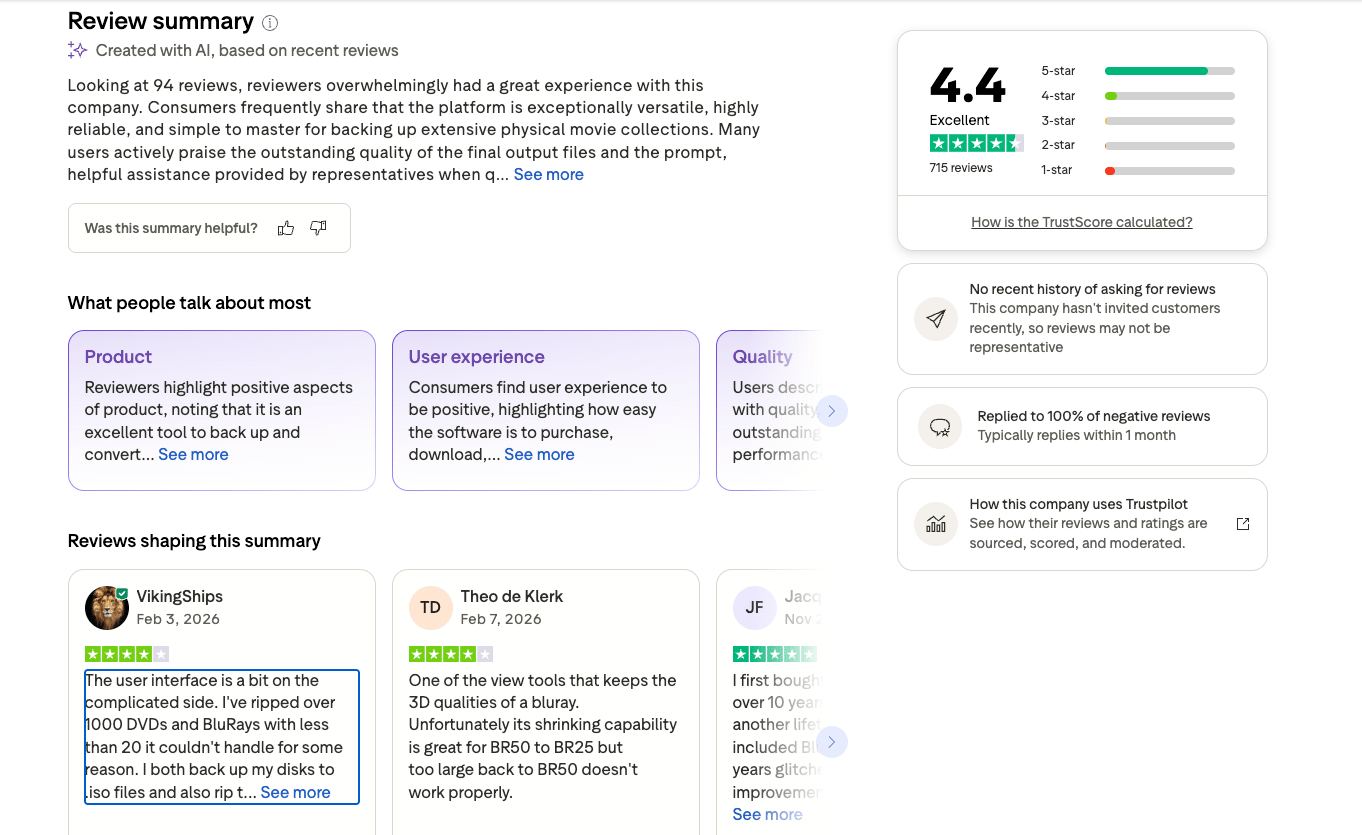The height and width of the screenshot is (835, 1362).
Task: Open the Quality topic card
Action: pos(769,411)
